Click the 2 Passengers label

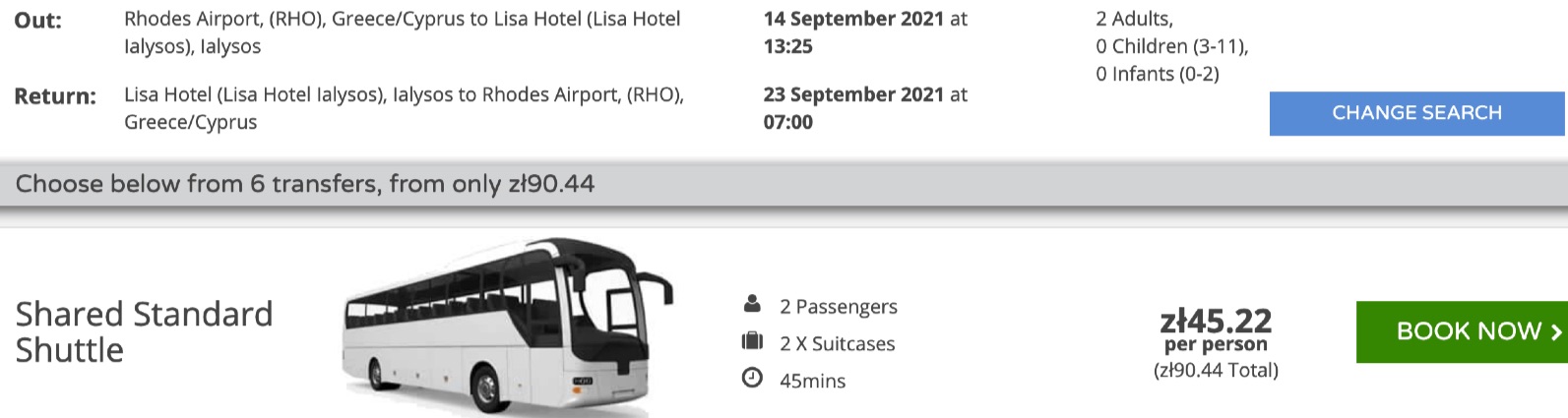[x=839, y=307]
